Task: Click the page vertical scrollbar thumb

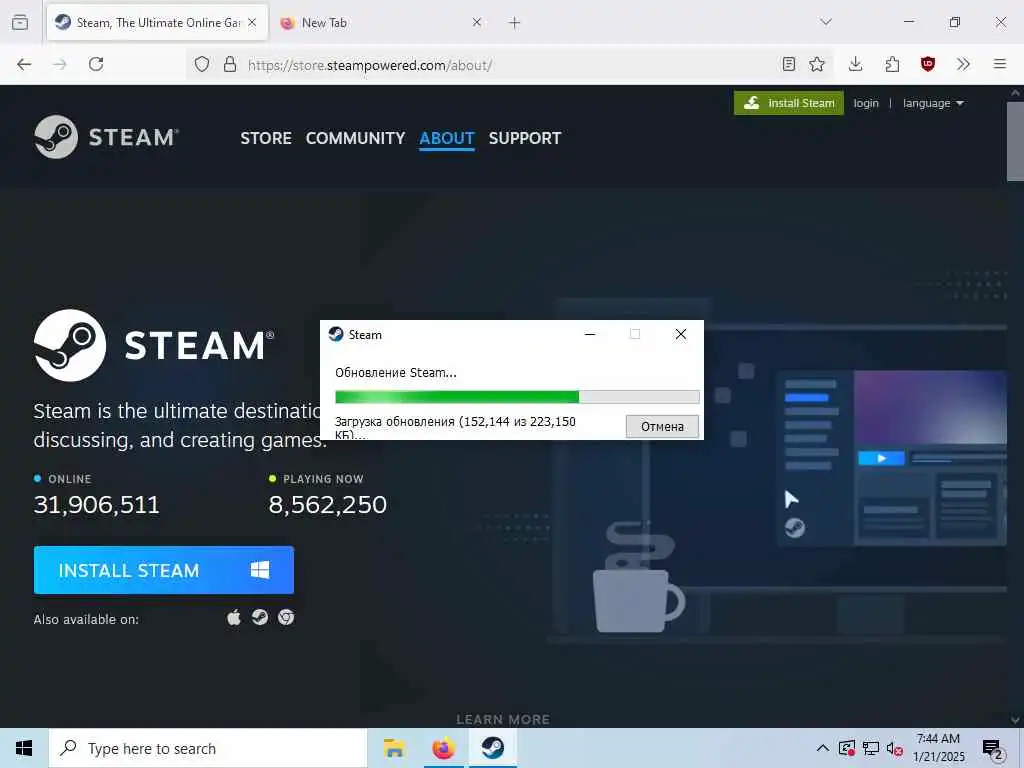Action: 1015,141
